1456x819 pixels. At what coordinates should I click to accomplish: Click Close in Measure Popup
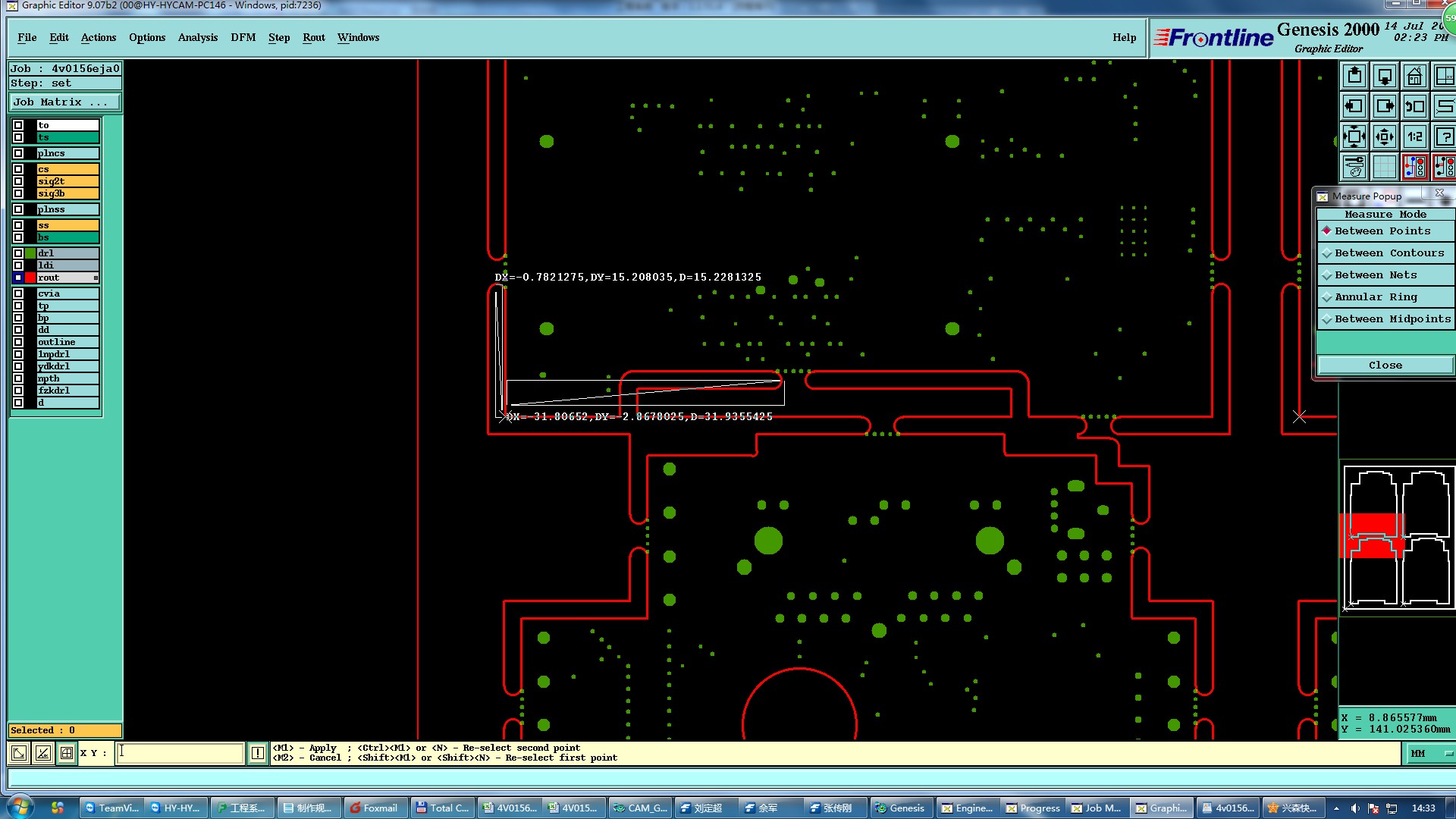[1385, 365]
